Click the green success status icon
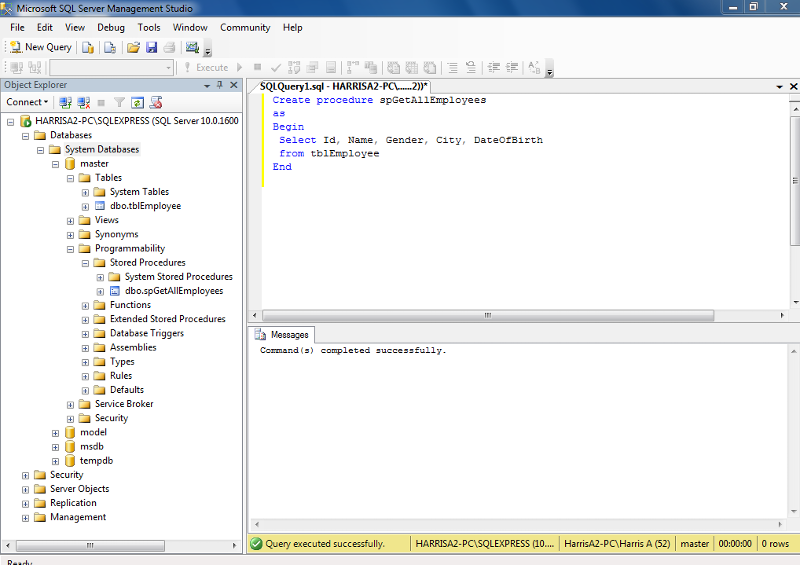This screenshot has height=565, width=800. pos(257,544)
